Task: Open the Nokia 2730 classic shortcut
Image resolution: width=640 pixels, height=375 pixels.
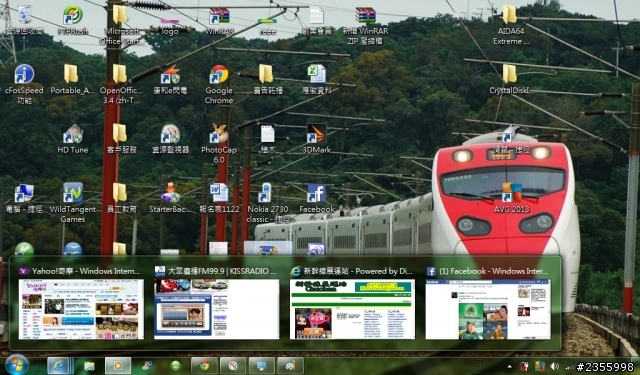Action: tap(265, 193)
